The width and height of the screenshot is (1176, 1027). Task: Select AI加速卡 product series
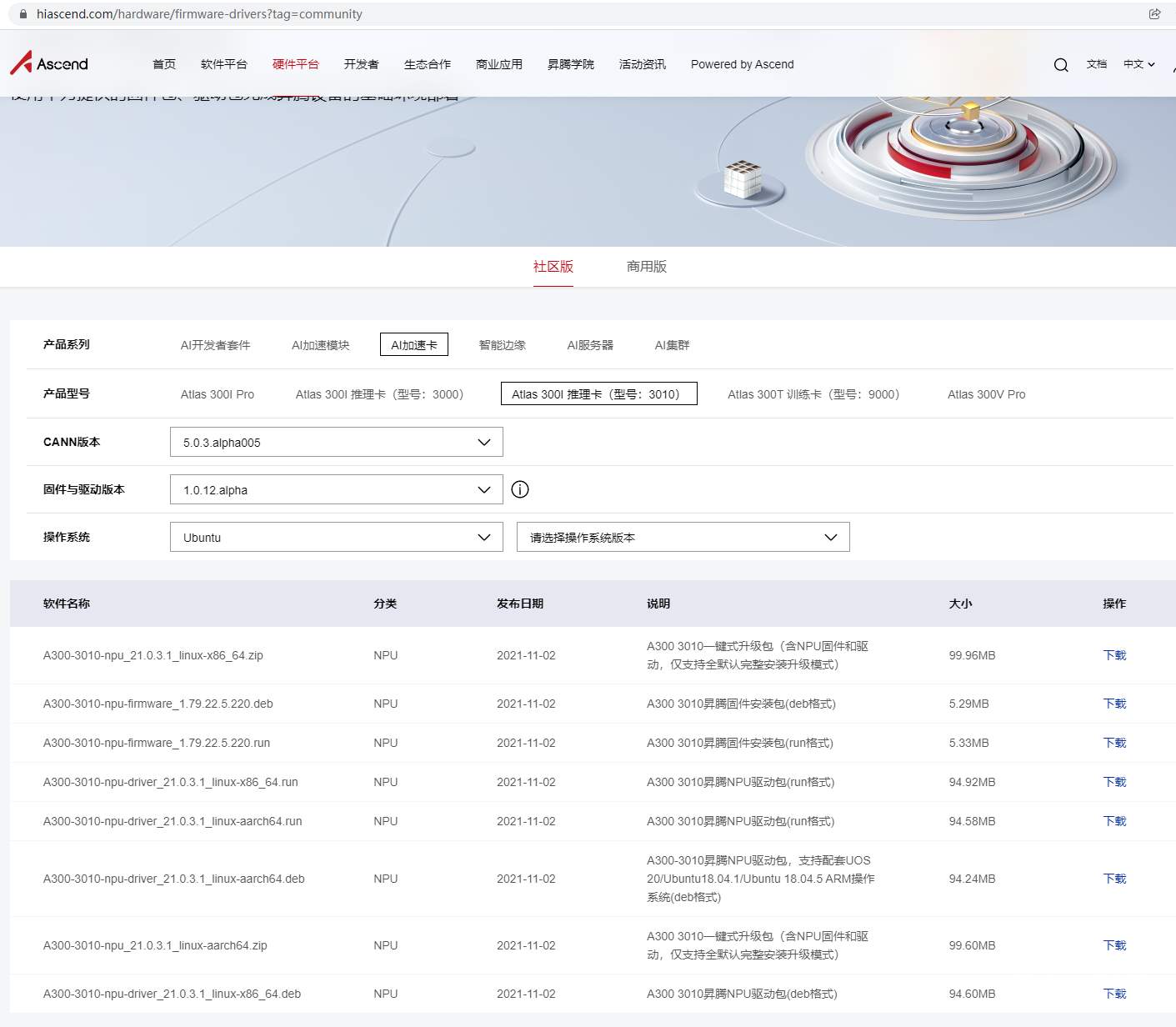(414, 345)
